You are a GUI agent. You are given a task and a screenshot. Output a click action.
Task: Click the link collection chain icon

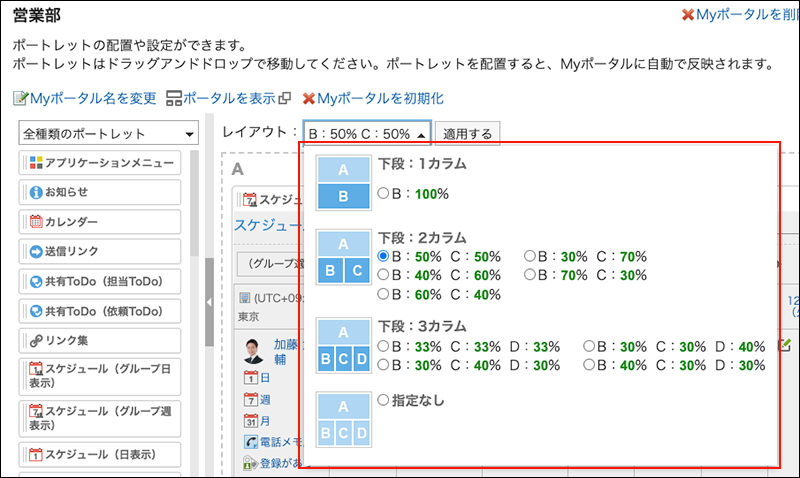[35, 341]
